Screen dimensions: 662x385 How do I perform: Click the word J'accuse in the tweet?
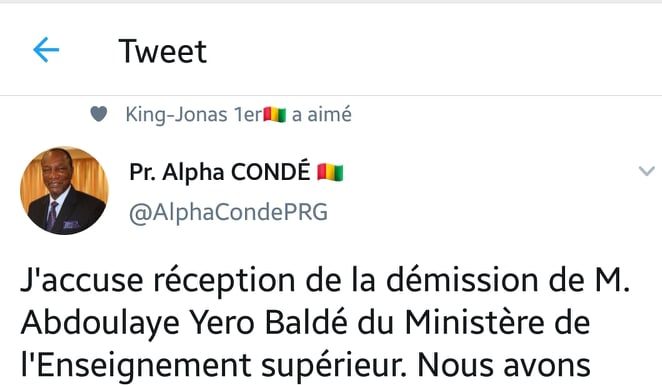[x=81, y=280]
